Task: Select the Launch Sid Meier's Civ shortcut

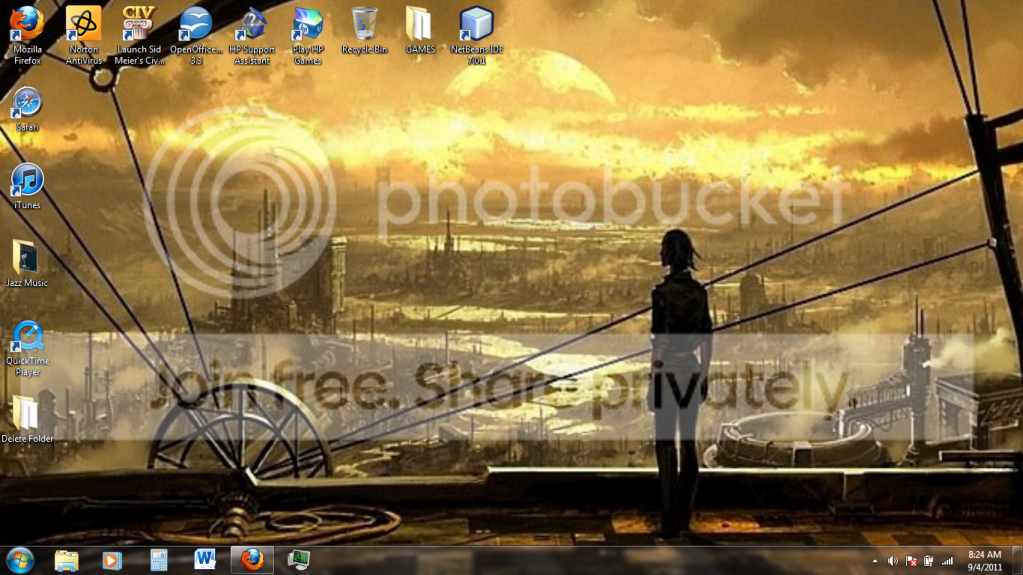Action: [x=139, y=35]
